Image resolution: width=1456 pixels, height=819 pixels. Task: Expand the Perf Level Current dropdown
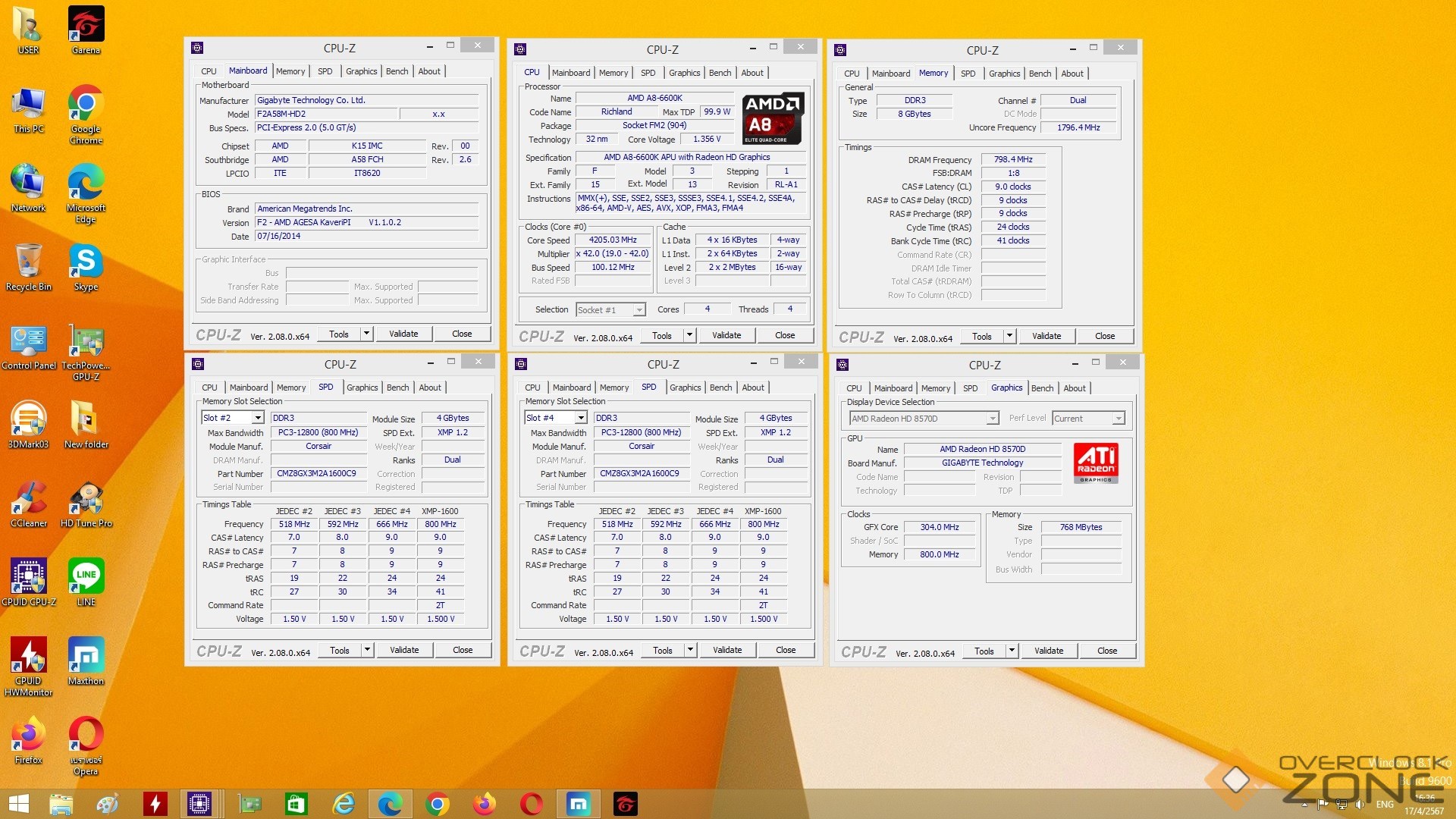pyautogui.click(x=1118, y=419)
